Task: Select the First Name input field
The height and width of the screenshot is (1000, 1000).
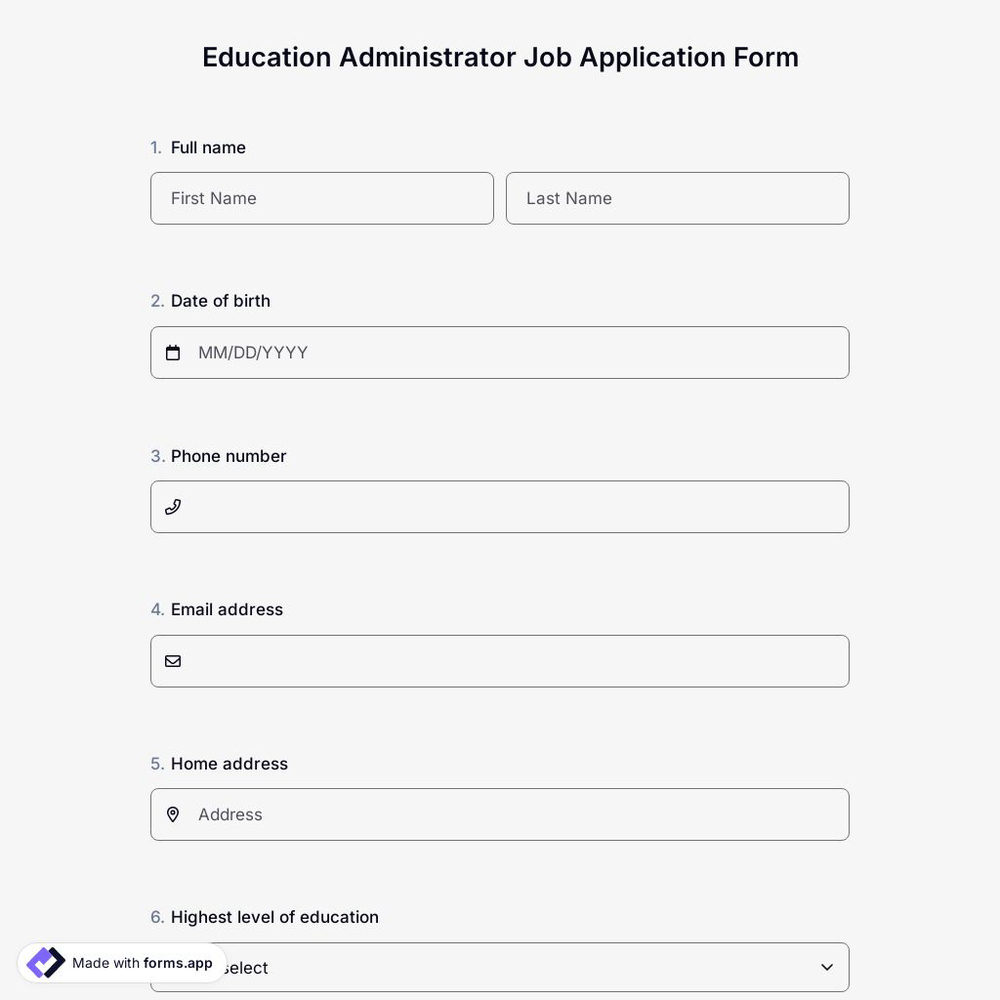Action: tap(322, 198)
